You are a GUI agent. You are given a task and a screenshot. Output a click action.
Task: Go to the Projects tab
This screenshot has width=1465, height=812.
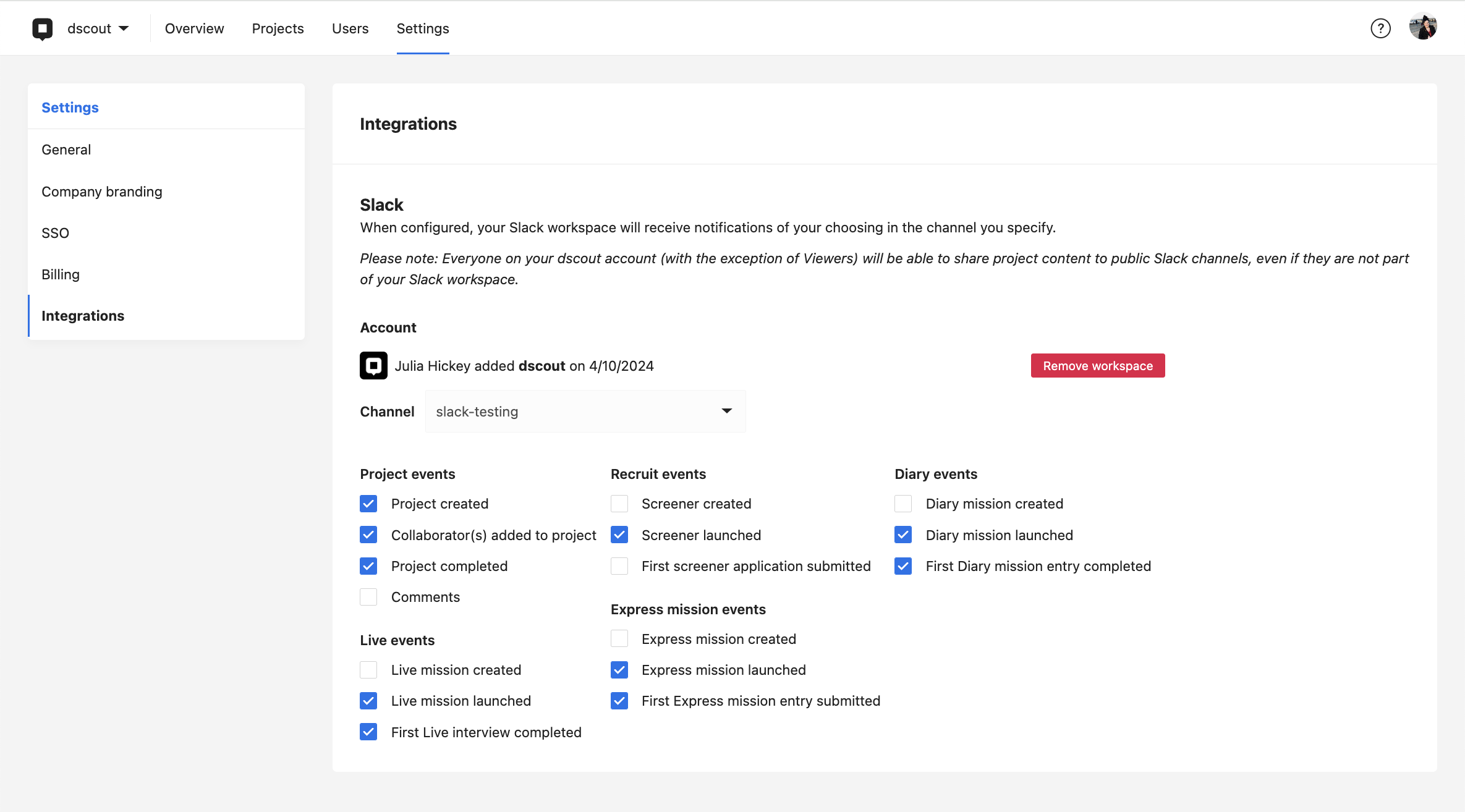tap(278, 28)
